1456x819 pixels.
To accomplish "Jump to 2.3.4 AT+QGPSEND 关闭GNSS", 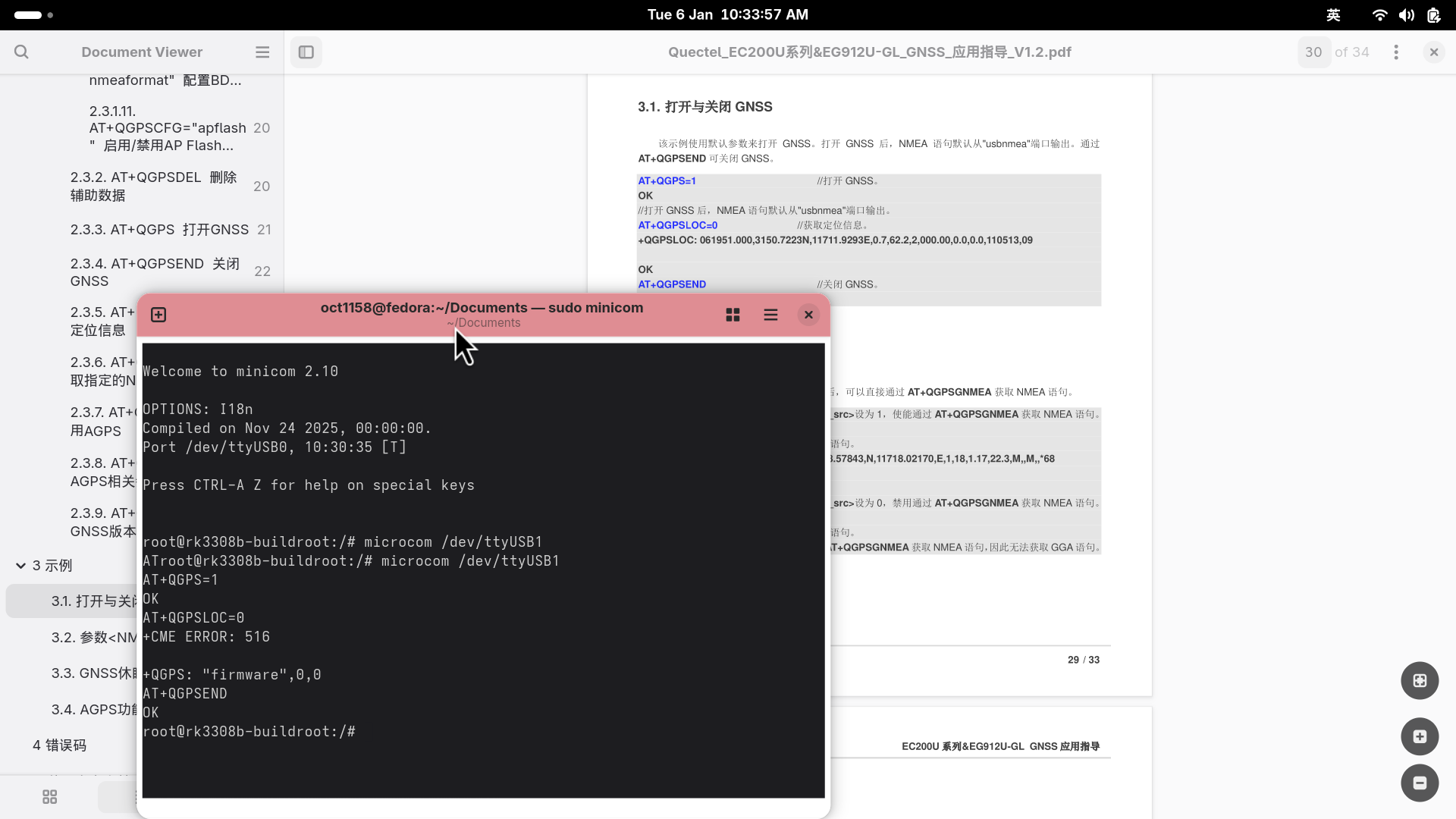I will [155, 272].
